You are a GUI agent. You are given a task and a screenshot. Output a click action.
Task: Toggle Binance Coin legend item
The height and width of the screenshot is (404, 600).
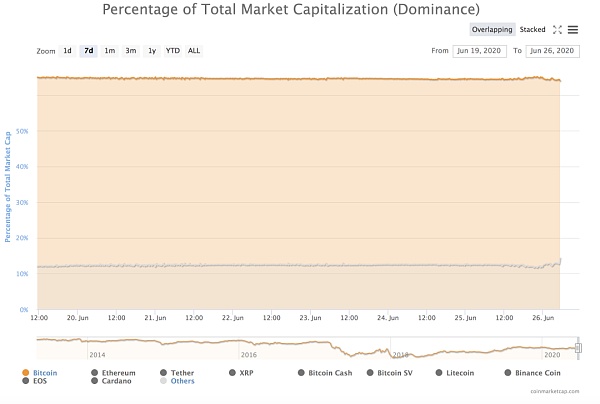coord(549,372)
